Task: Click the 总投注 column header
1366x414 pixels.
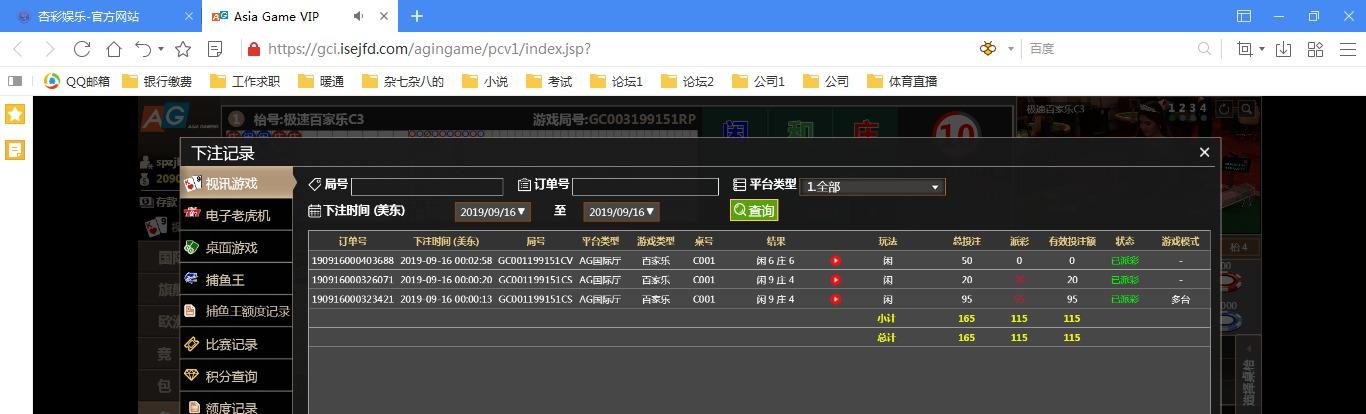Action: (966, 241)
